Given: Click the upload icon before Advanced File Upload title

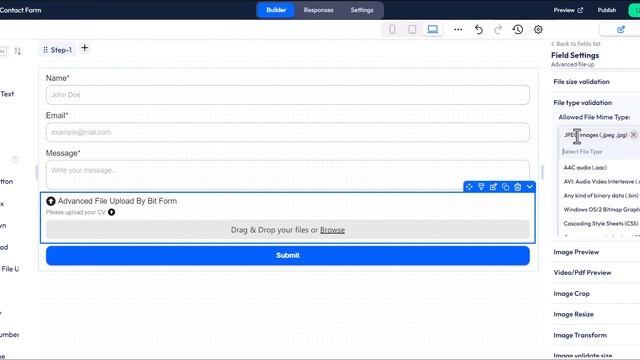Looking at the screenshot, I should 51,201.
